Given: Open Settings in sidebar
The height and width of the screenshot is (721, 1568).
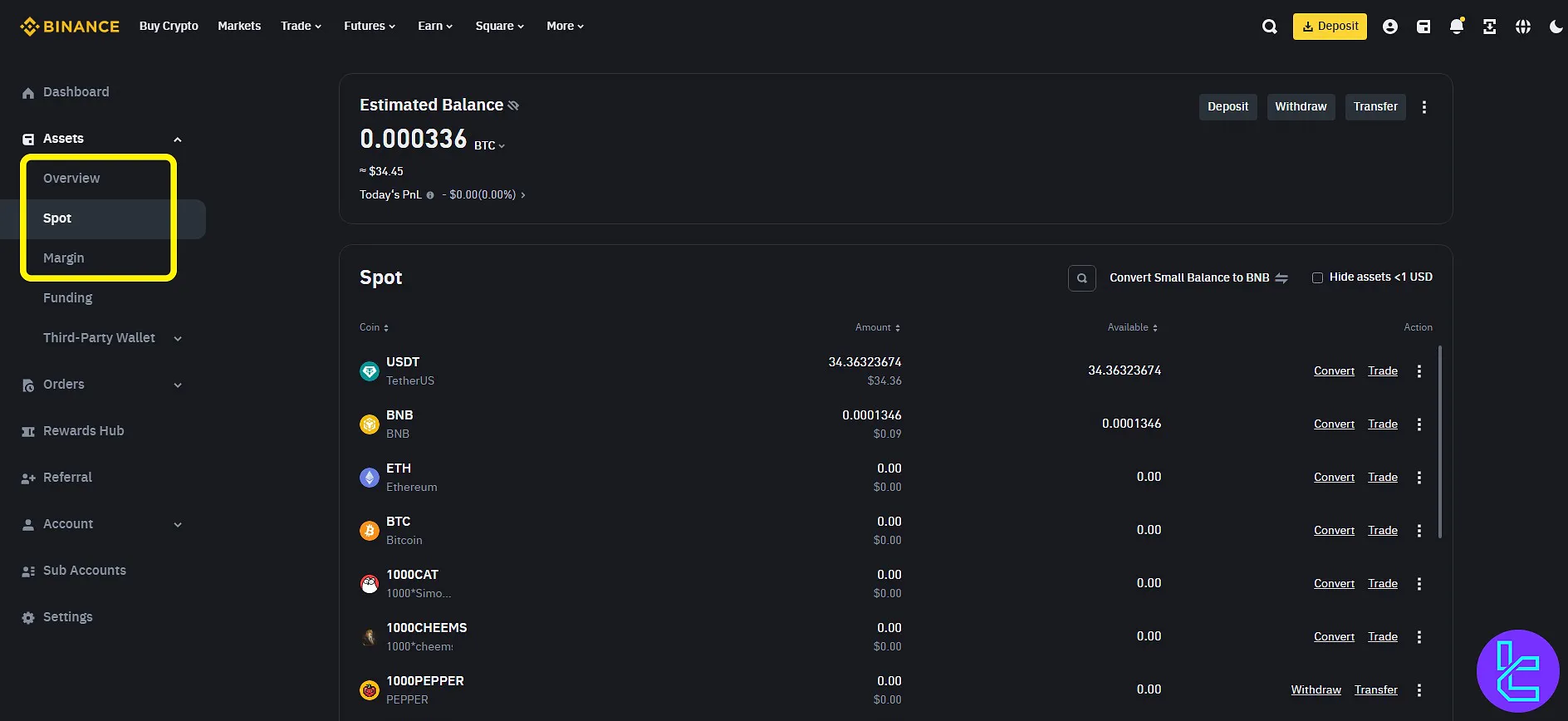Looking at the screenshot, I should tap(67, 617).
